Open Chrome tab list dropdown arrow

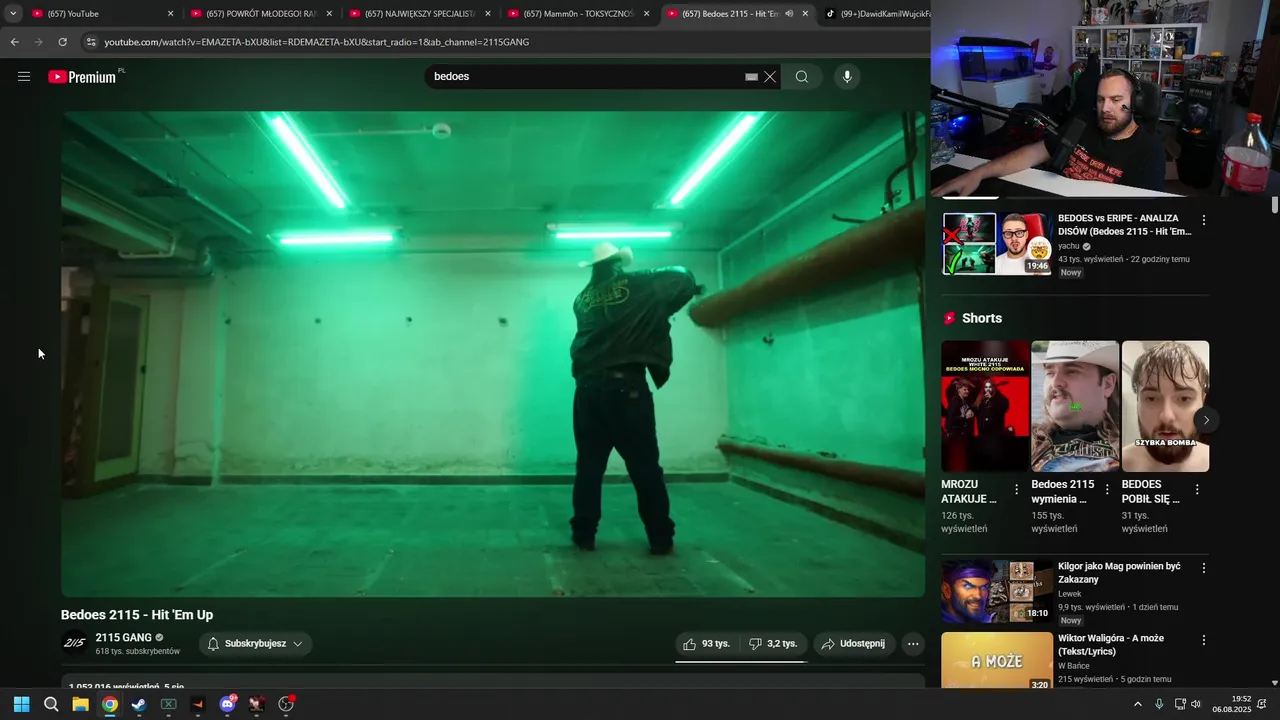13,14
